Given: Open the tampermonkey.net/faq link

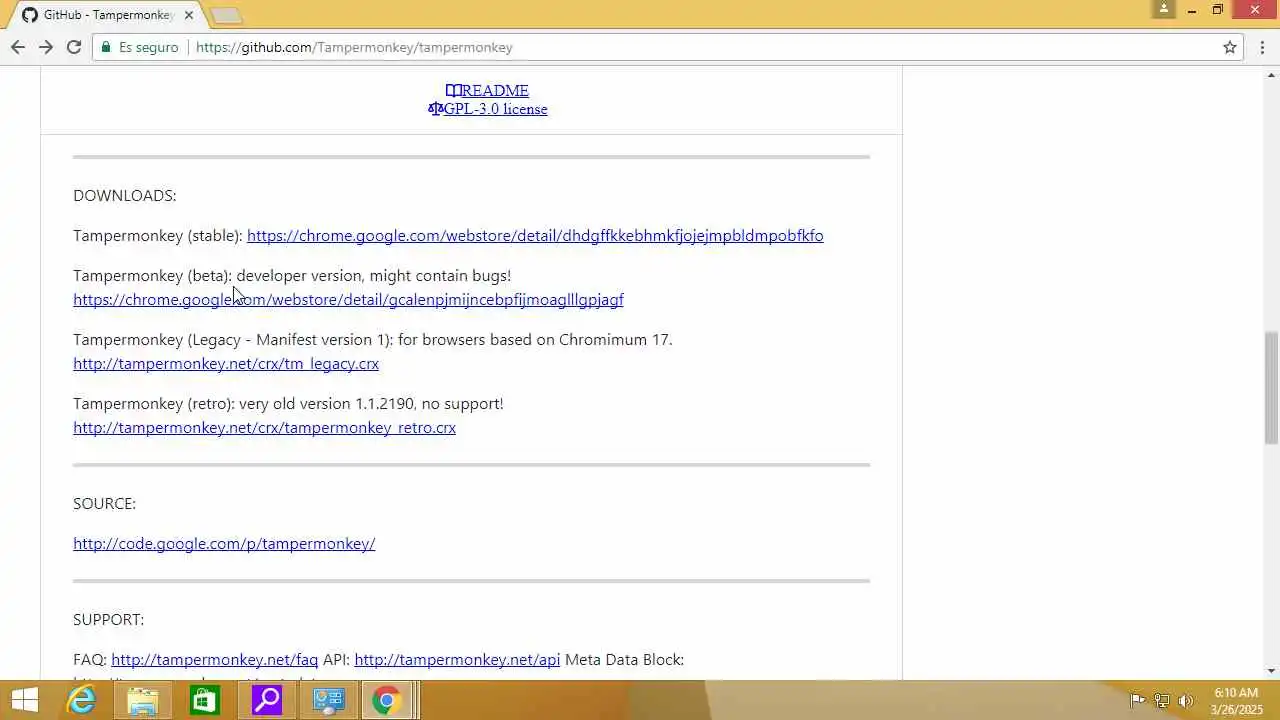Looking at the screenshot, I should tap(214, 660).
